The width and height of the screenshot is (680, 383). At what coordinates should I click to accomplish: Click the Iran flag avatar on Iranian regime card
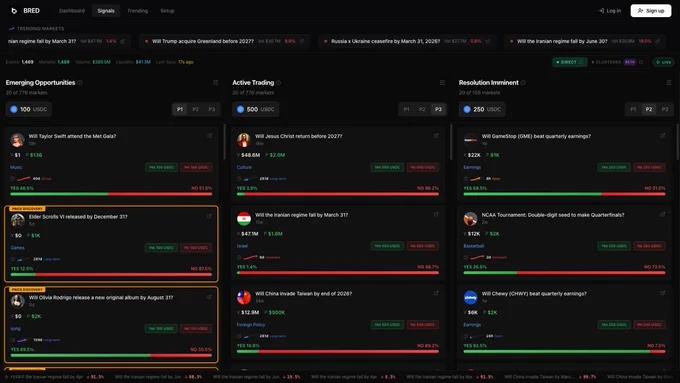coord(244,219)
